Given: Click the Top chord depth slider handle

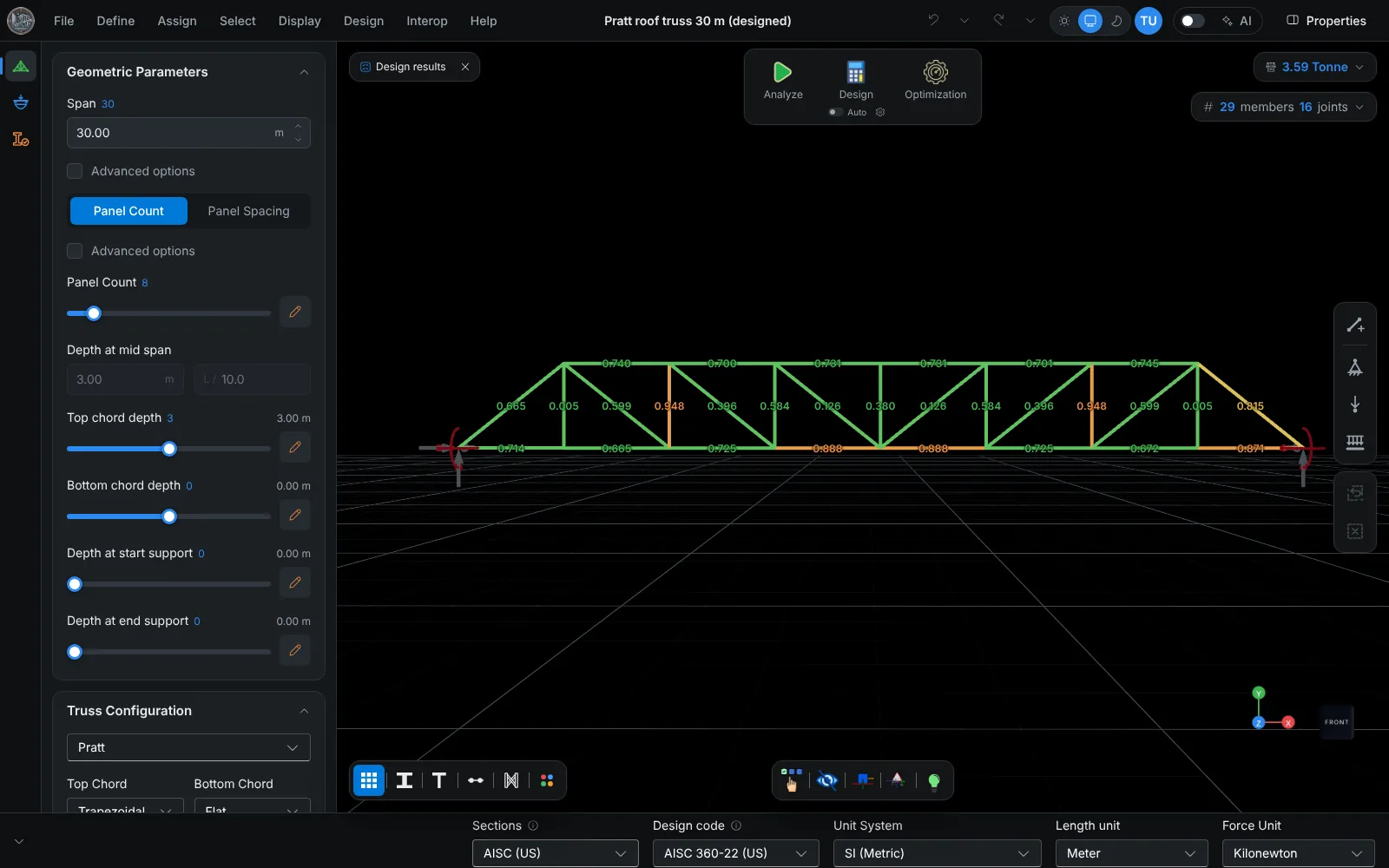Looking at the screenshot, I should click(x=169, y=449).
